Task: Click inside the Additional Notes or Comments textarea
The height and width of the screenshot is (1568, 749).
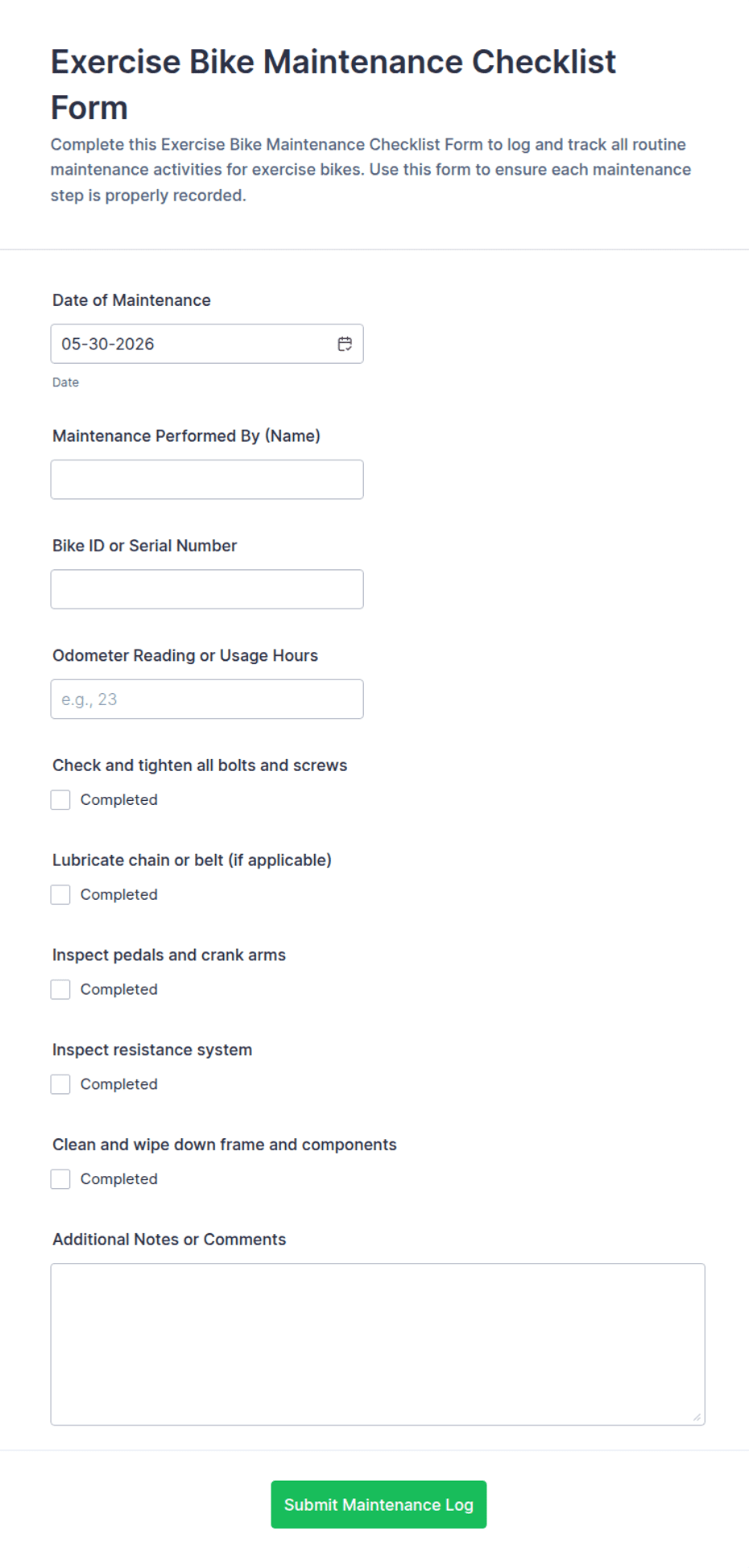Action: tap(378, 1344)
